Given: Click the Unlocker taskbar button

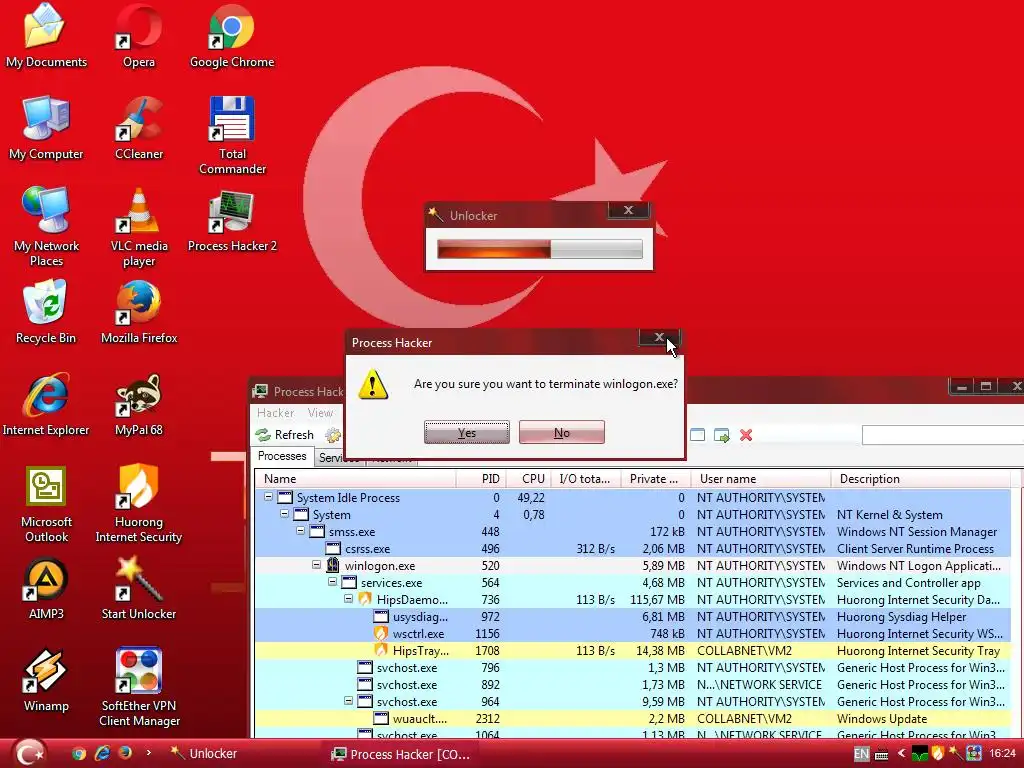Looking at the screenshot, I should [x=204, y=754].
